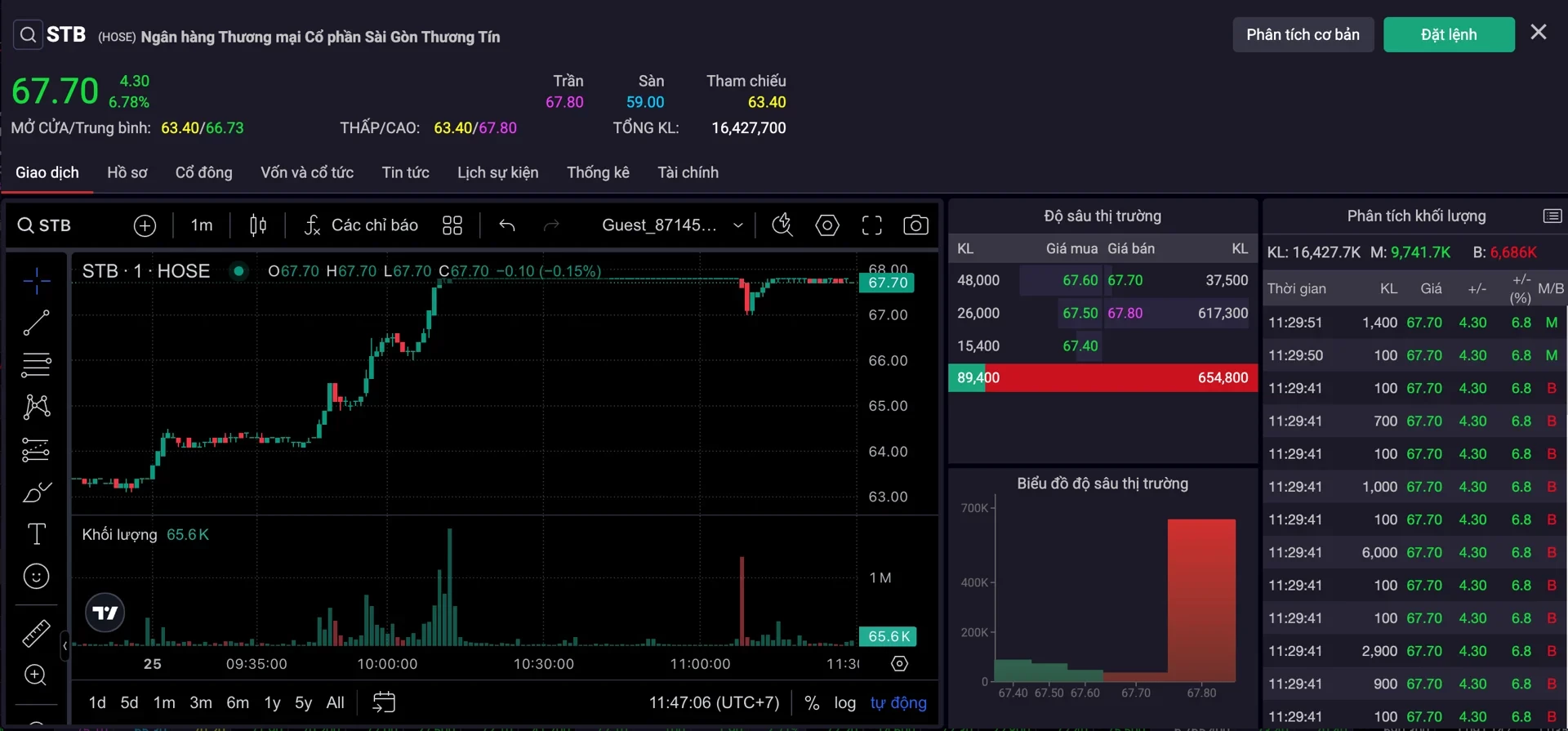
Task: Open the layout grid selector
Action: (452, 225)
